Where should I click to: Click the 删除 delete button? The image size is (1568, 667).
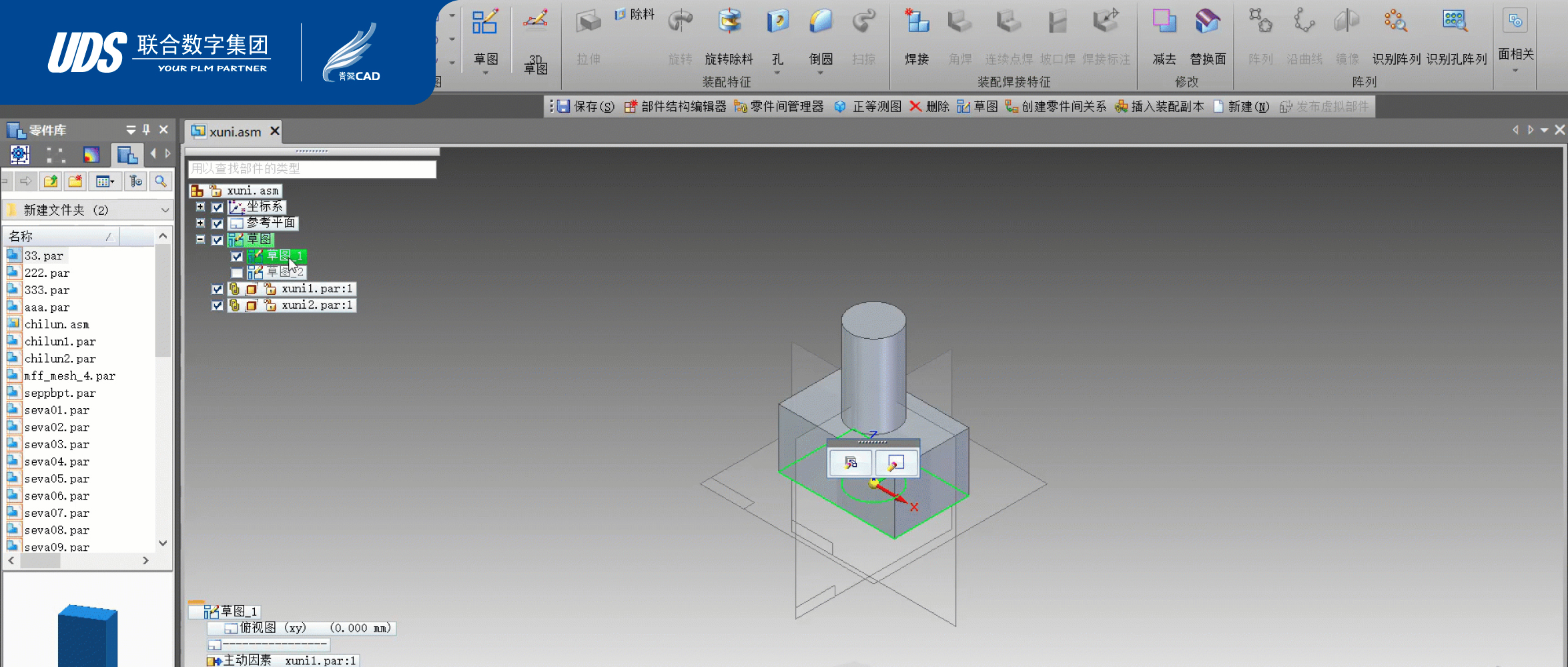pos(929,107)
